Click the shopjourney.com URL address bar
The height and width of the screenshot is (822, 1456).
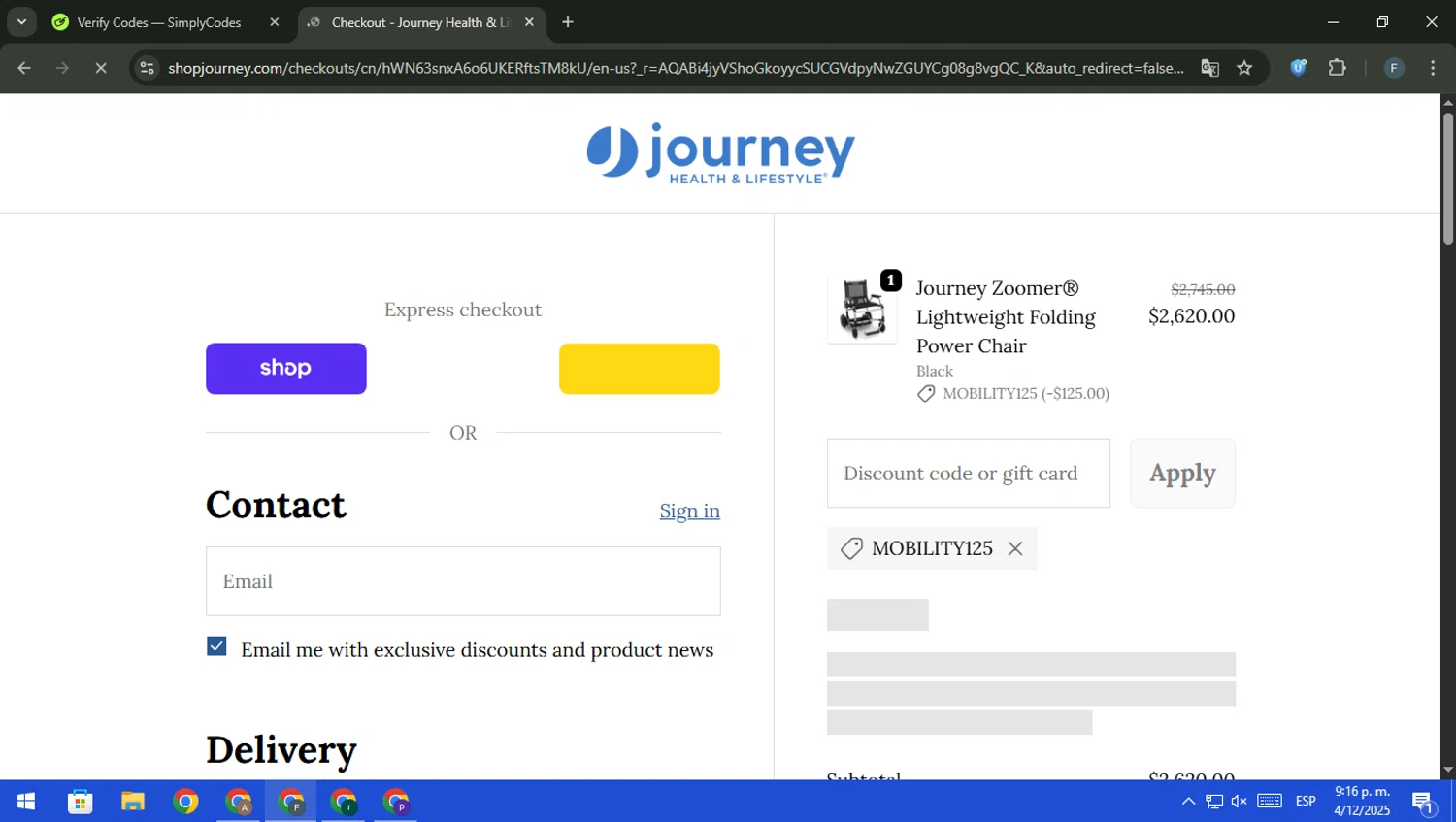click(x=675, y=68)
